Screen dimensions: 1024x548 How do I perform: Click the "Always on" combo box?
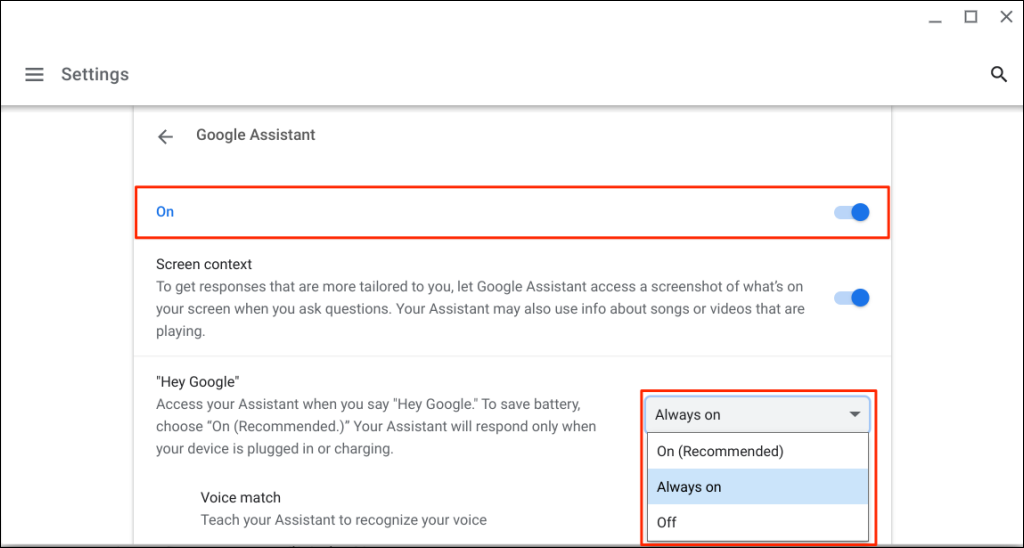pos(745,414)
